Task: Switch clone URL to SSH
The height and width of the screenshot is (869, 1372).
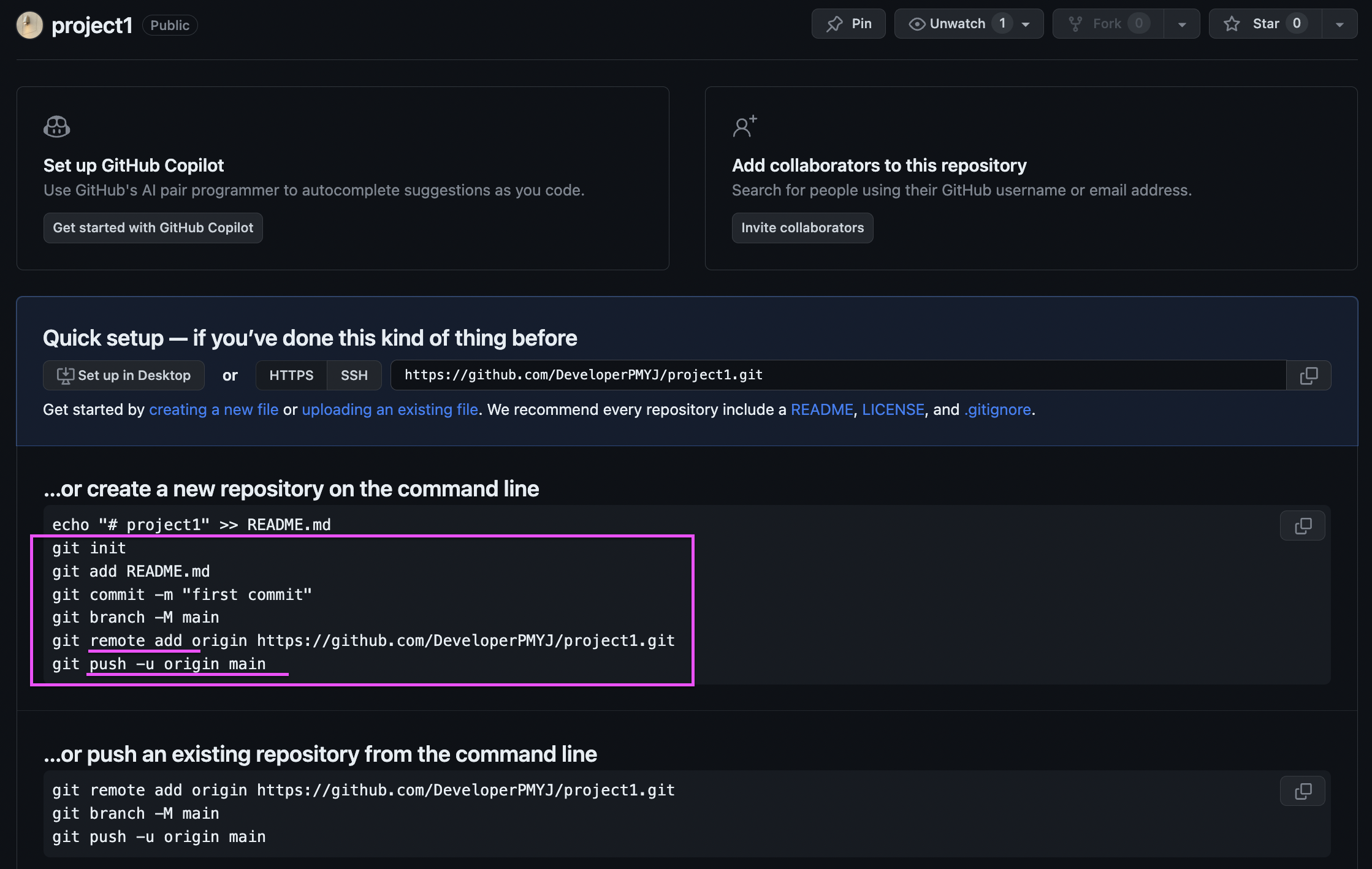Action: (x=354, y=375)
